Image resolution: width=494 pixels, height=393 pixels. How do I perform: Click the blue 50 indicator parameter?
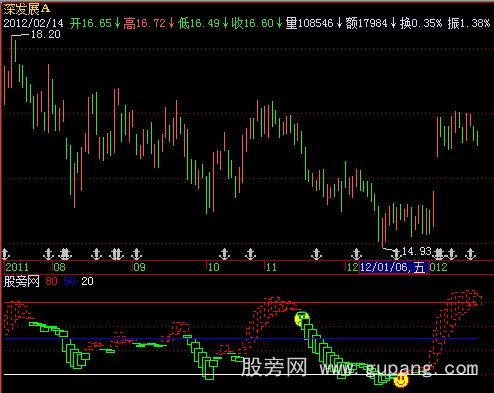70,281
